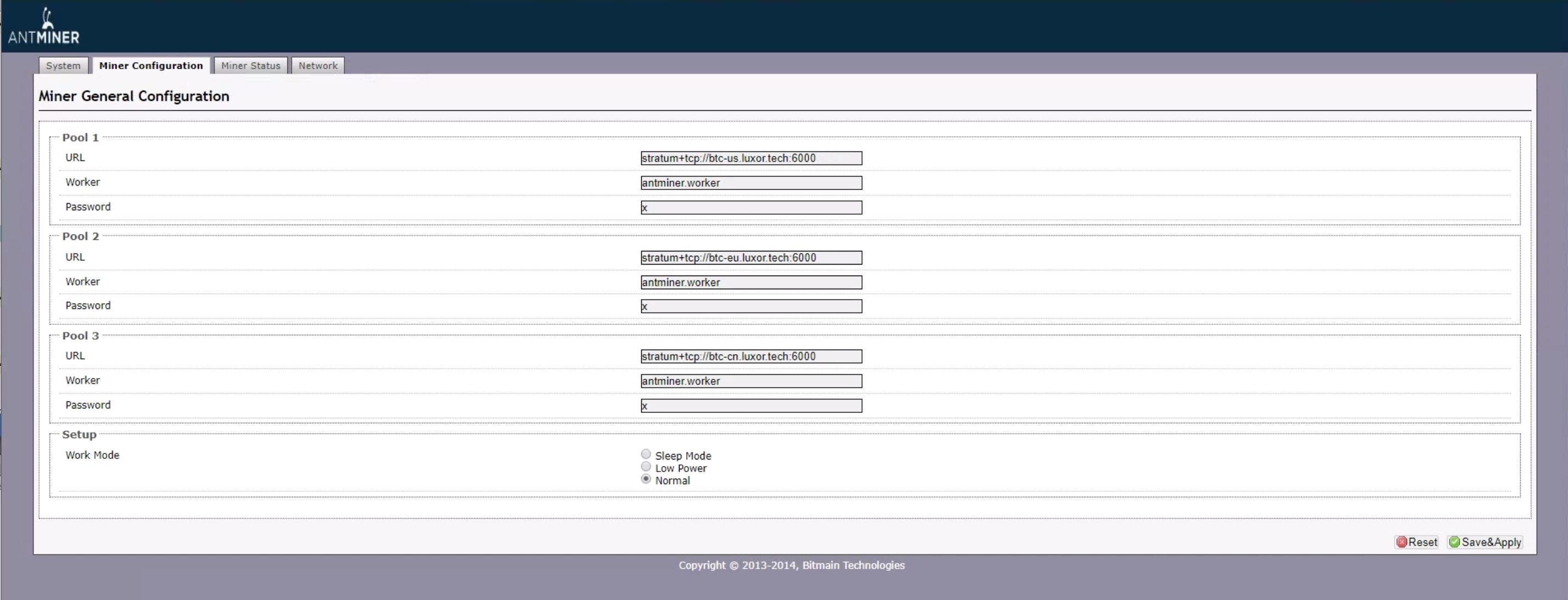Click the Pool 1 Worker input
1568x600 pixels.
pos(751,183)
